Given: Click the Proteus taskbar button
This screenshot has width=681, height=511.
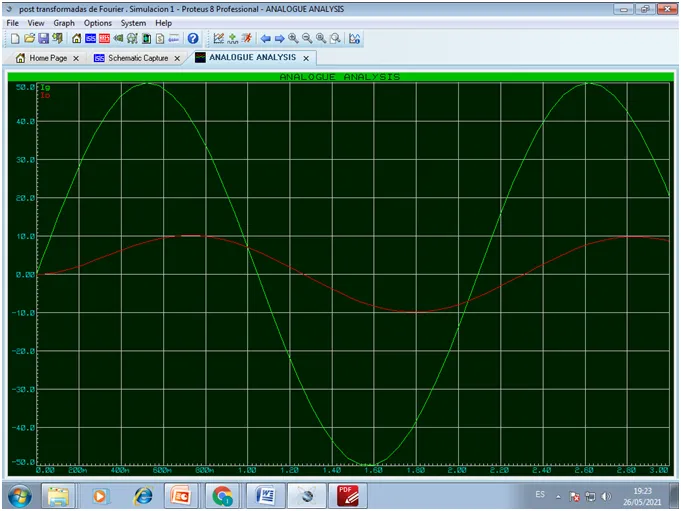Looking at the screenshot, I should point(307,495).
